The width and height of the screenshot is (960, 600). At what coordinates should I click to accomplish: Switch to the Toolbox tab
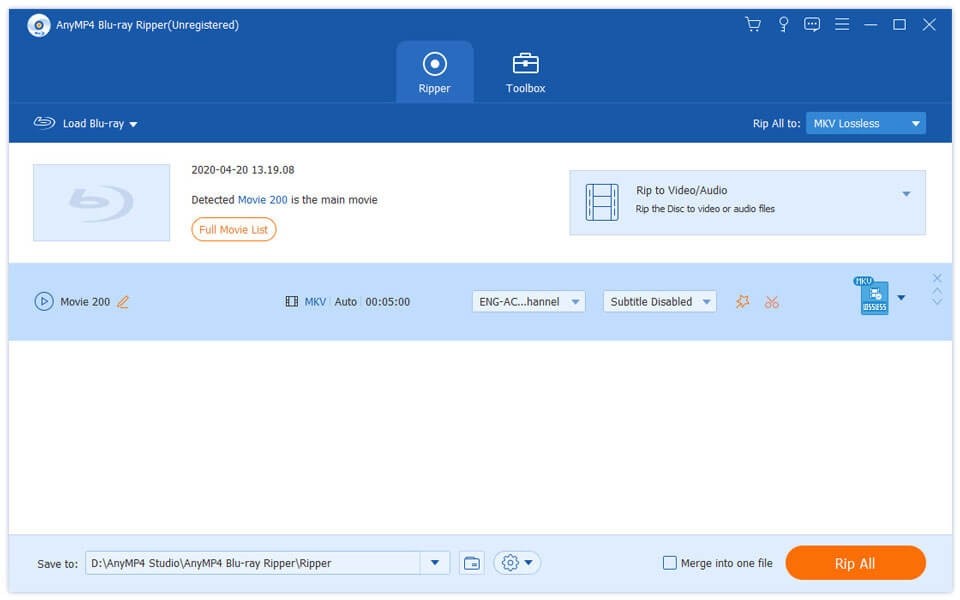coord(524,70)
